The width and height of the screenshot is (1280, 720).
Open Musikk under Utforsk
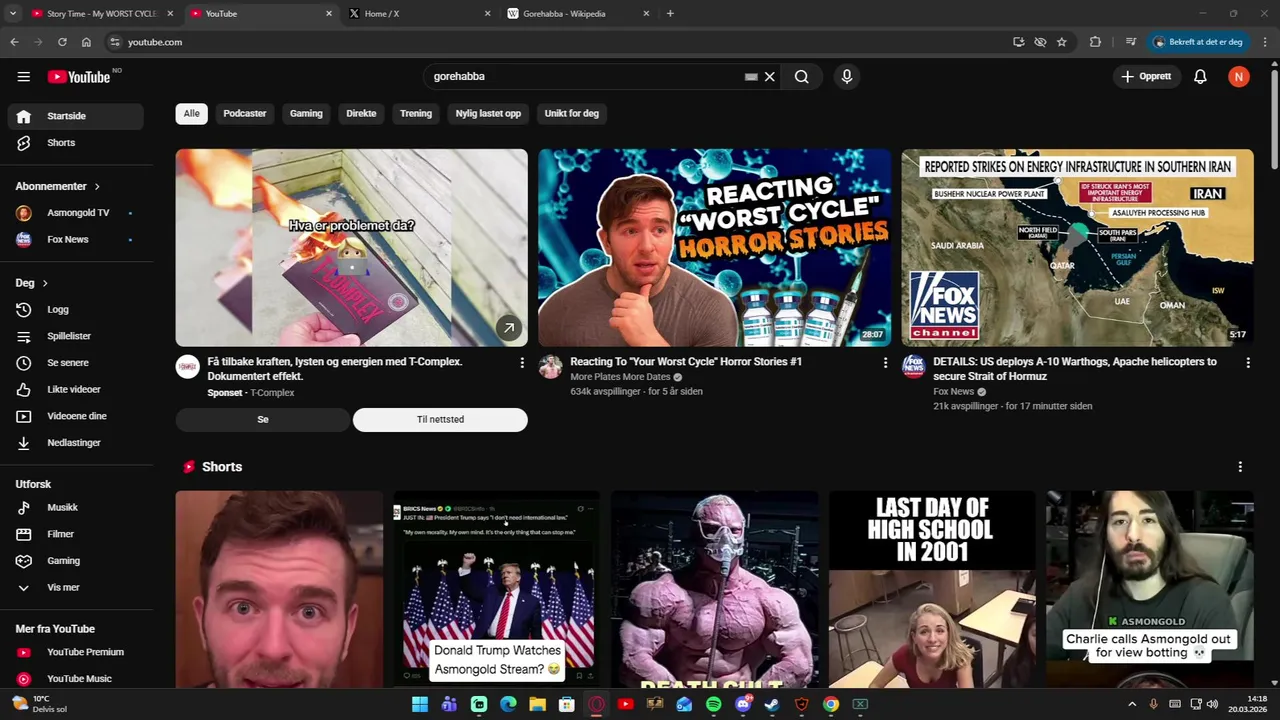(76, 508)
